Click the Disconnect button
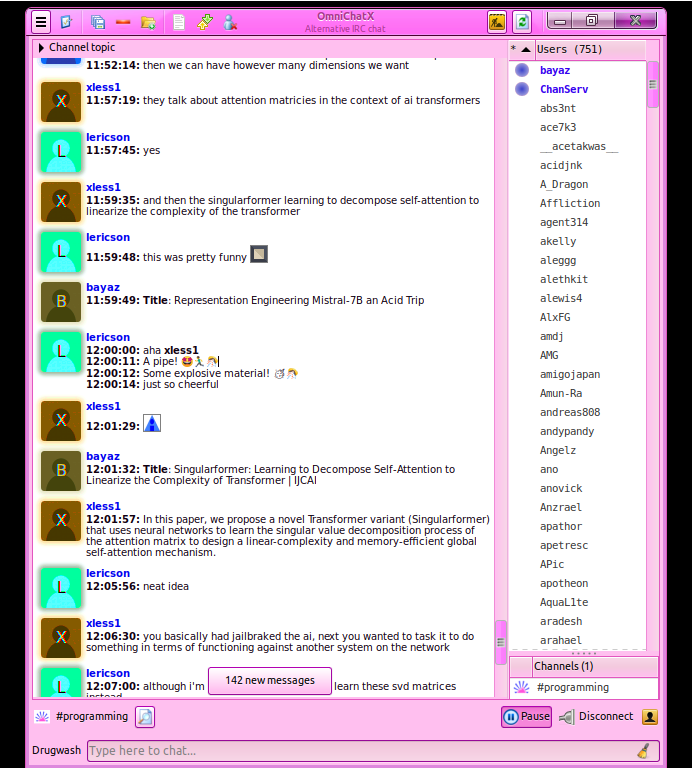Viewport: 692px width, 768px height. (596, 717)
